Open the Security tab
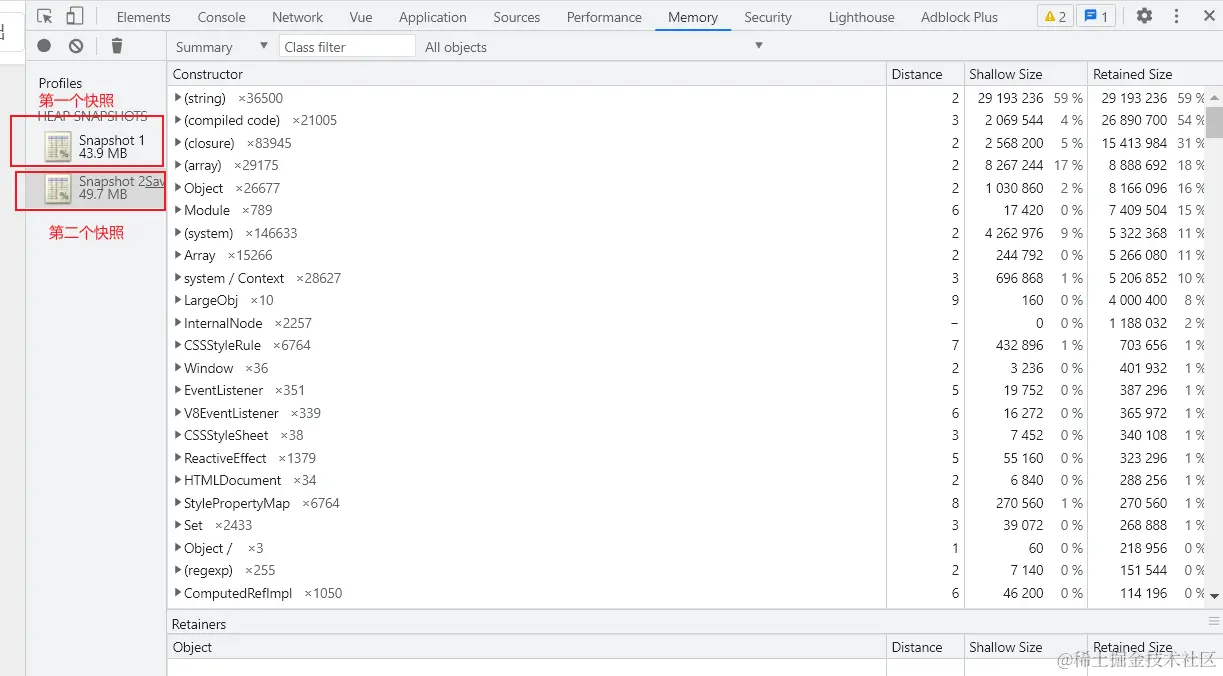 (x=767, y=17)
